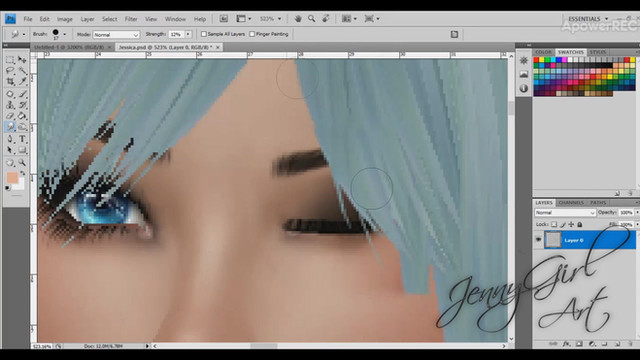Image resolution: width=640 pixels, height=360 pixels.
Task: Add layer mask in Layers panel
Action: tap(579, 344)
